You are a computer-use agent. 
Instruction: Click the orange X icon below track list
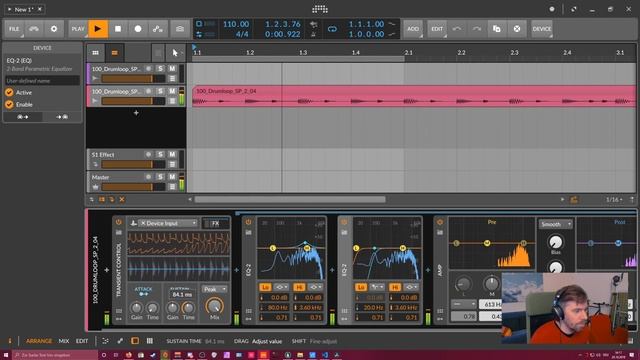[122, 200]
